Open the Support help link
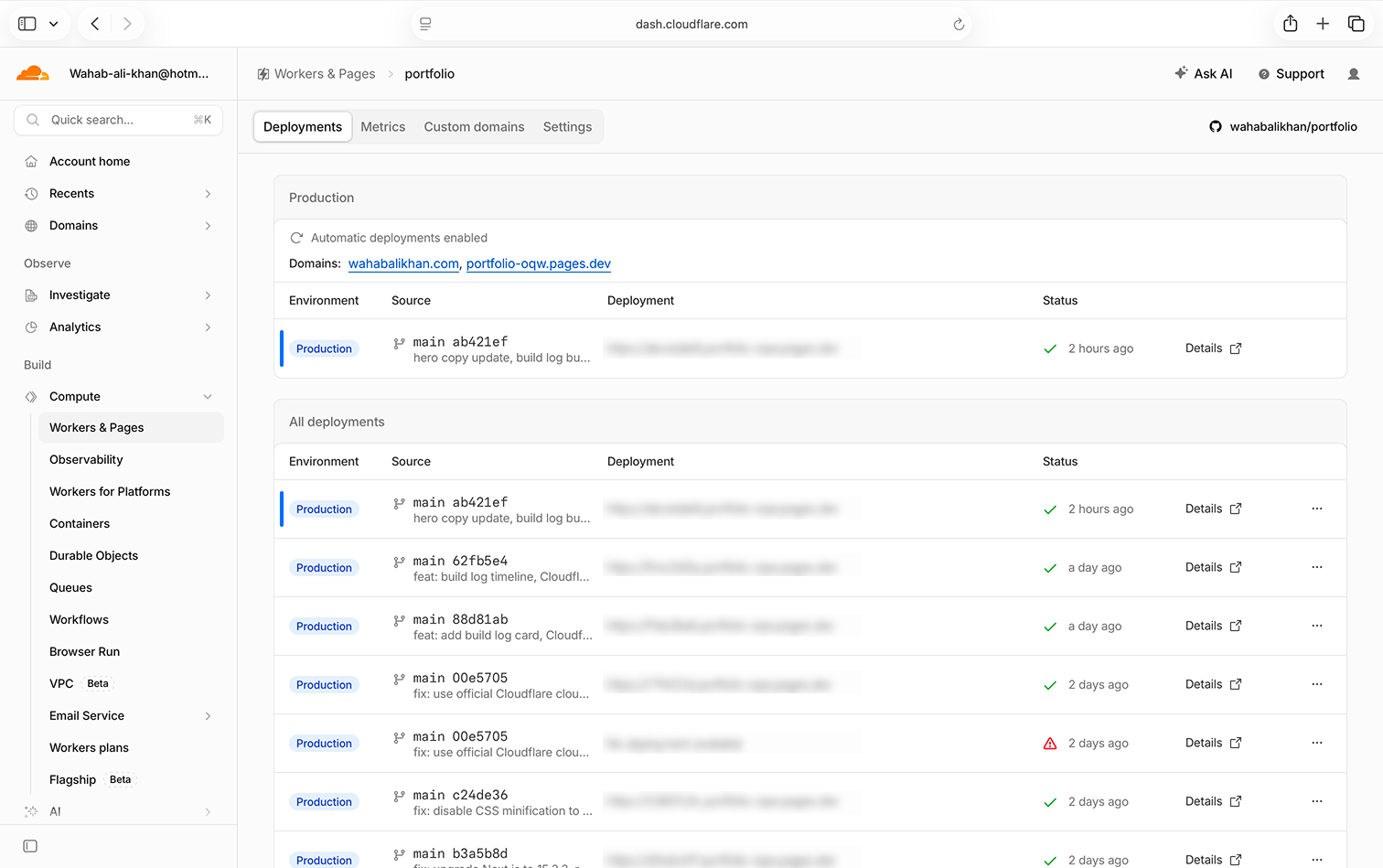Viewport: 1383px width, 868px height. click(x=1292, y=74)
